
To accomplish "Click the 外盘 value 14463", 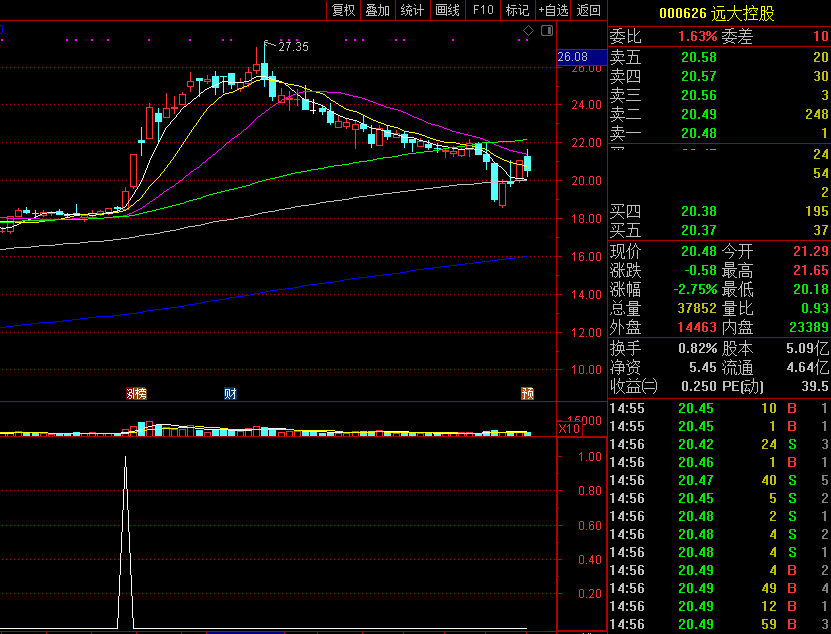I will point(697,328).
